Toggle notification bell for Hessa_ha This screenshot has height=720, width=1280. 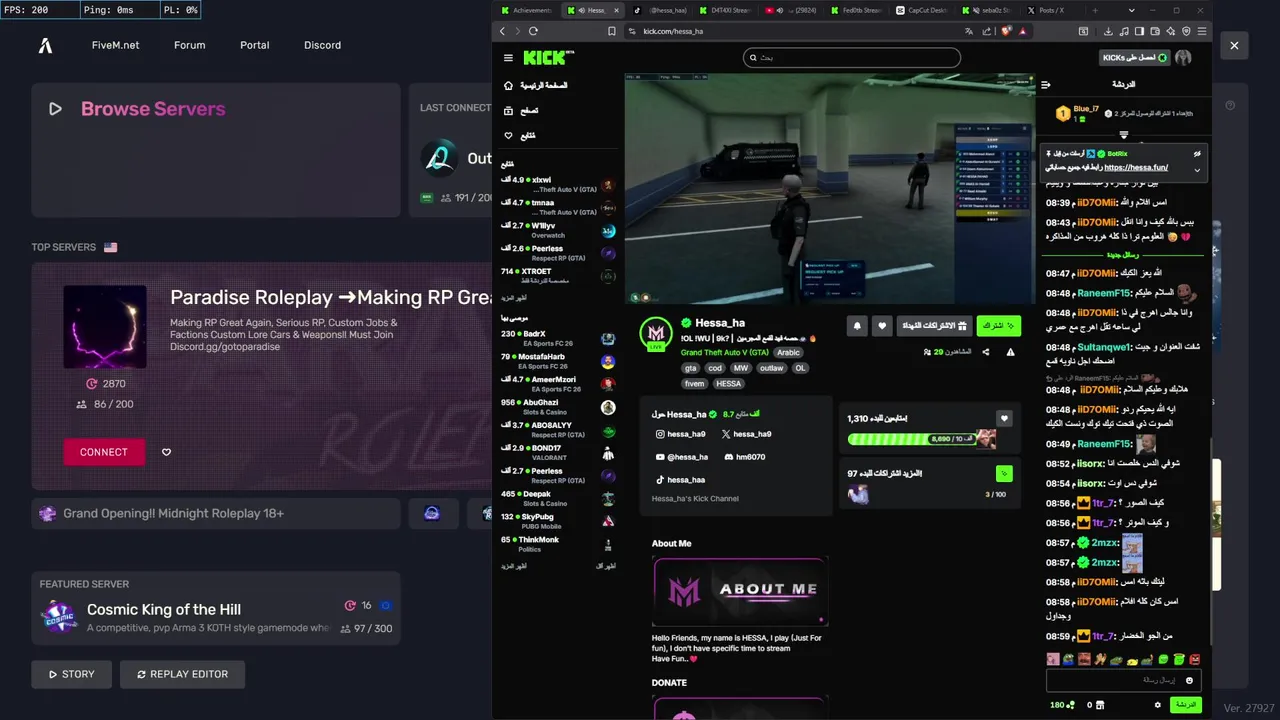point(857,326)
